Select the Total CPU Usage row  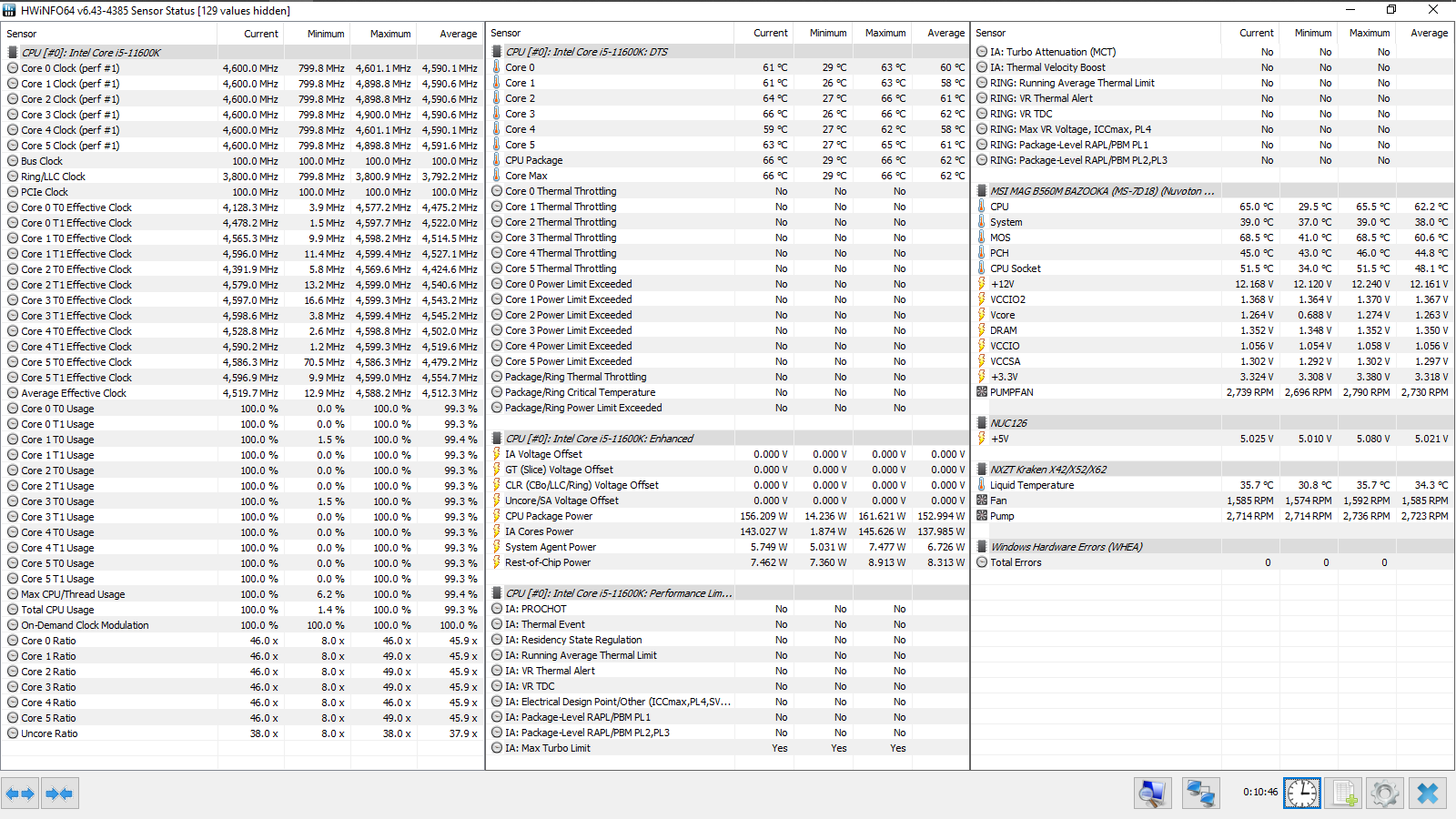coord(242,610)
